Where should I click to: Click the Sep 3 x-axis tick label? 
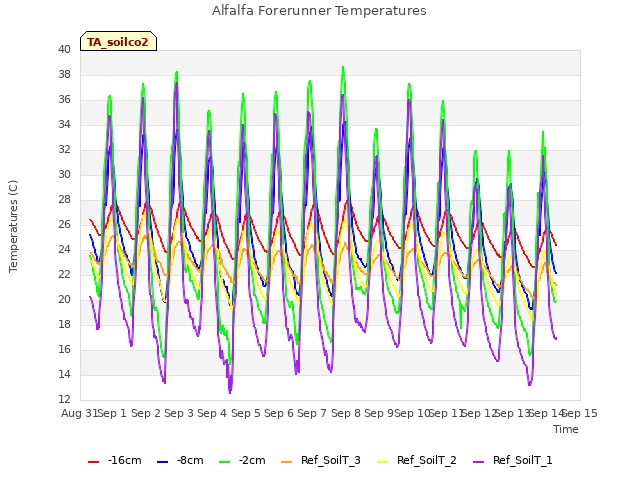(x=179, y=413)
